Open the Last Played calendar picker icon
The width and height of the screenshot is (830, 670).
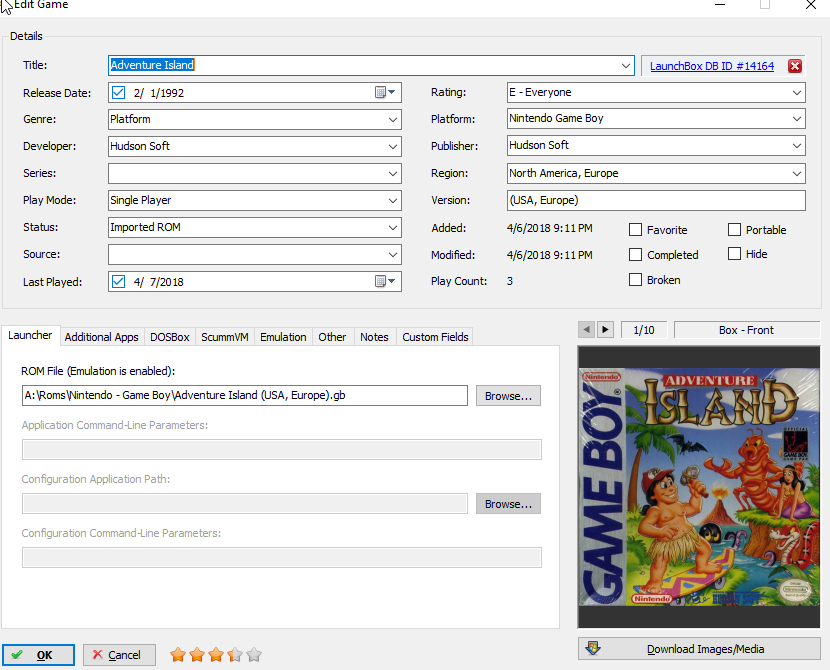point(385,282)
